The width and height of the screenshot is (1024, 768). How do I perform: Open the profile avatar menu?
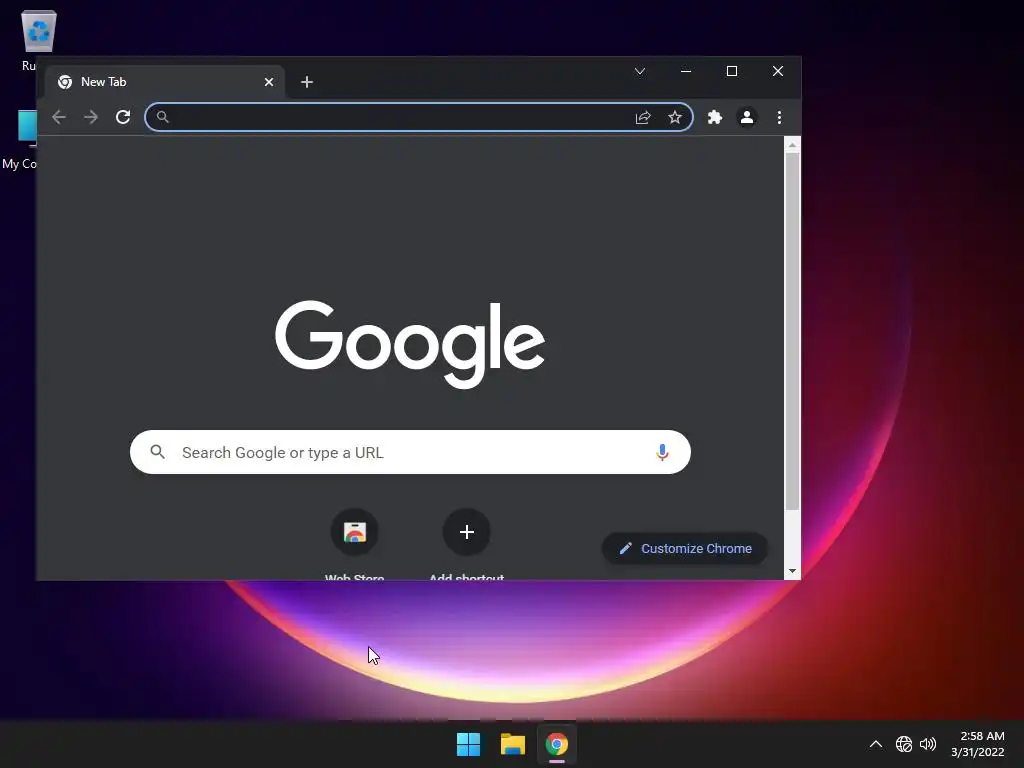pyautogui.click(x=746, y=117)
